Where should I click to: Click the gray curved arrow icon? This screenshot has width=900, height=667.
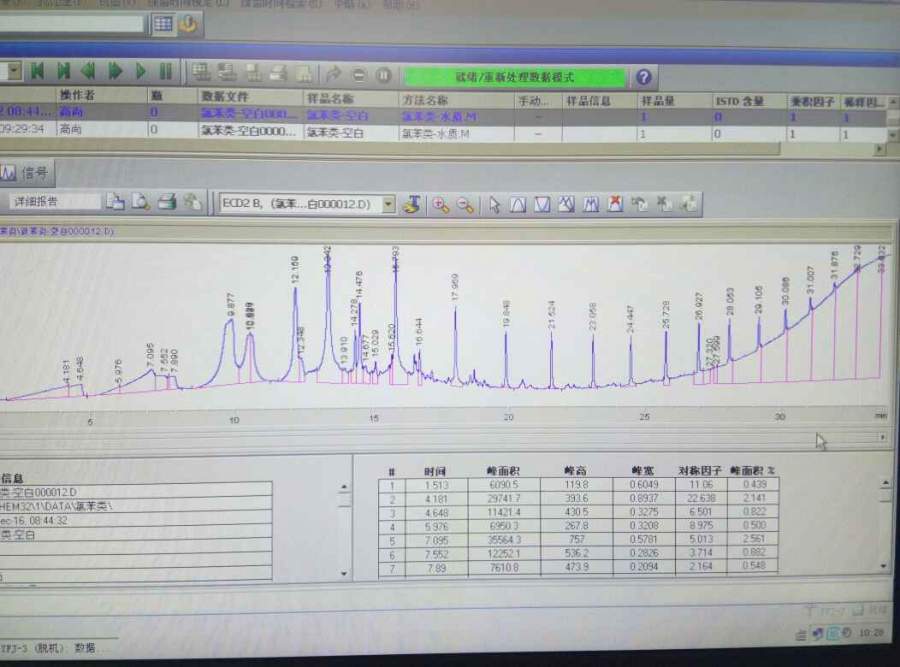(x=333, y=74)
